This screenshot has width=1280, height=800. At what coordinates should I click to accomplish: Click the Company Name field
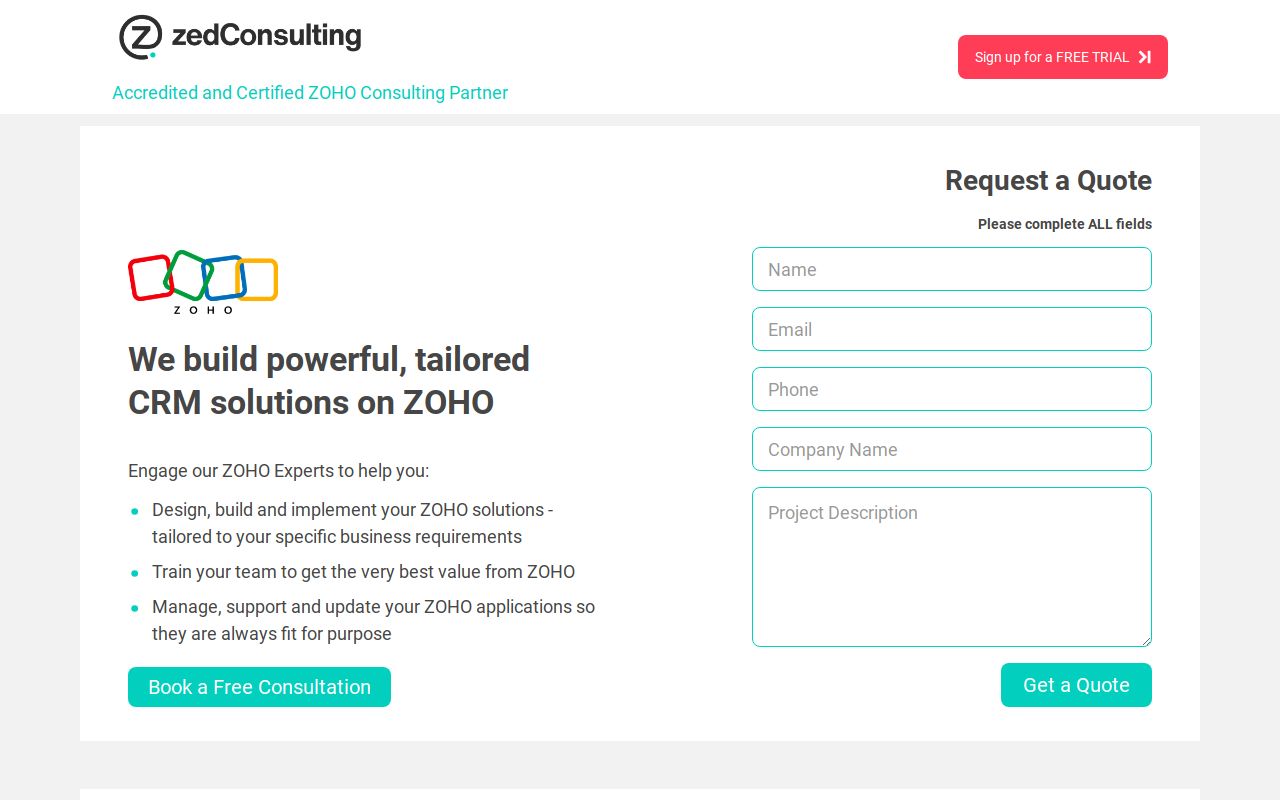[951, 449]
